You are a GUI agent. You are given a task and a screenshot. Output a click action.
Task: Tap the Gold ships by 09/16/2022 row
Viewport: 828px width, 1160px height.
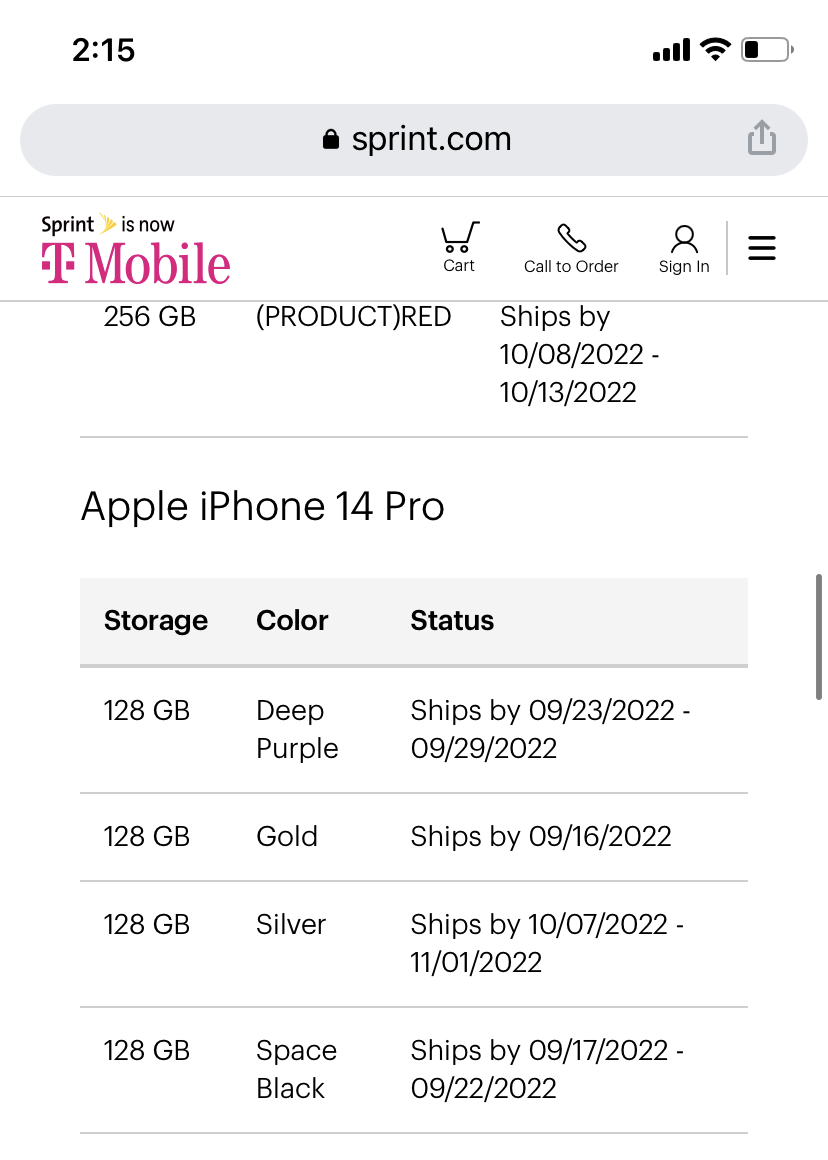click(x=414, y=836)
